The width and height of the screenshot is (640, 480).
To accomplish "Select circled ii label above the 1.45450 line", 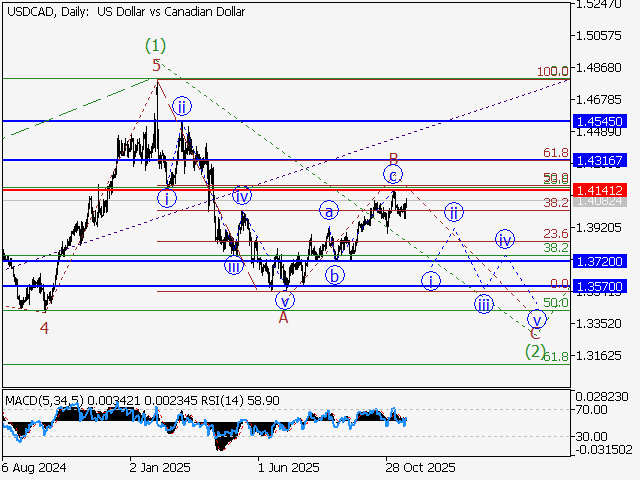I will [182, 107].
